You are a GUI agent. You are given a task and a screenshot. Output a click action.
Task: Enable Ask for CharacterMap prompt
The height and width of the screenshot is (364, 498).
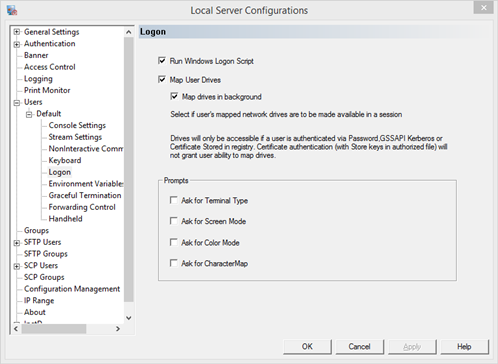(173, 263)
